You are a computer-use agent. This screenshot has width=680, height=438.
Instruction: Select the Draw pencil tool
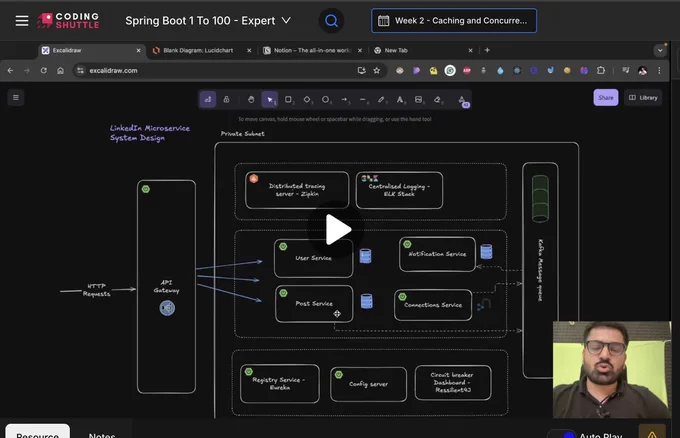click(381, 100)
